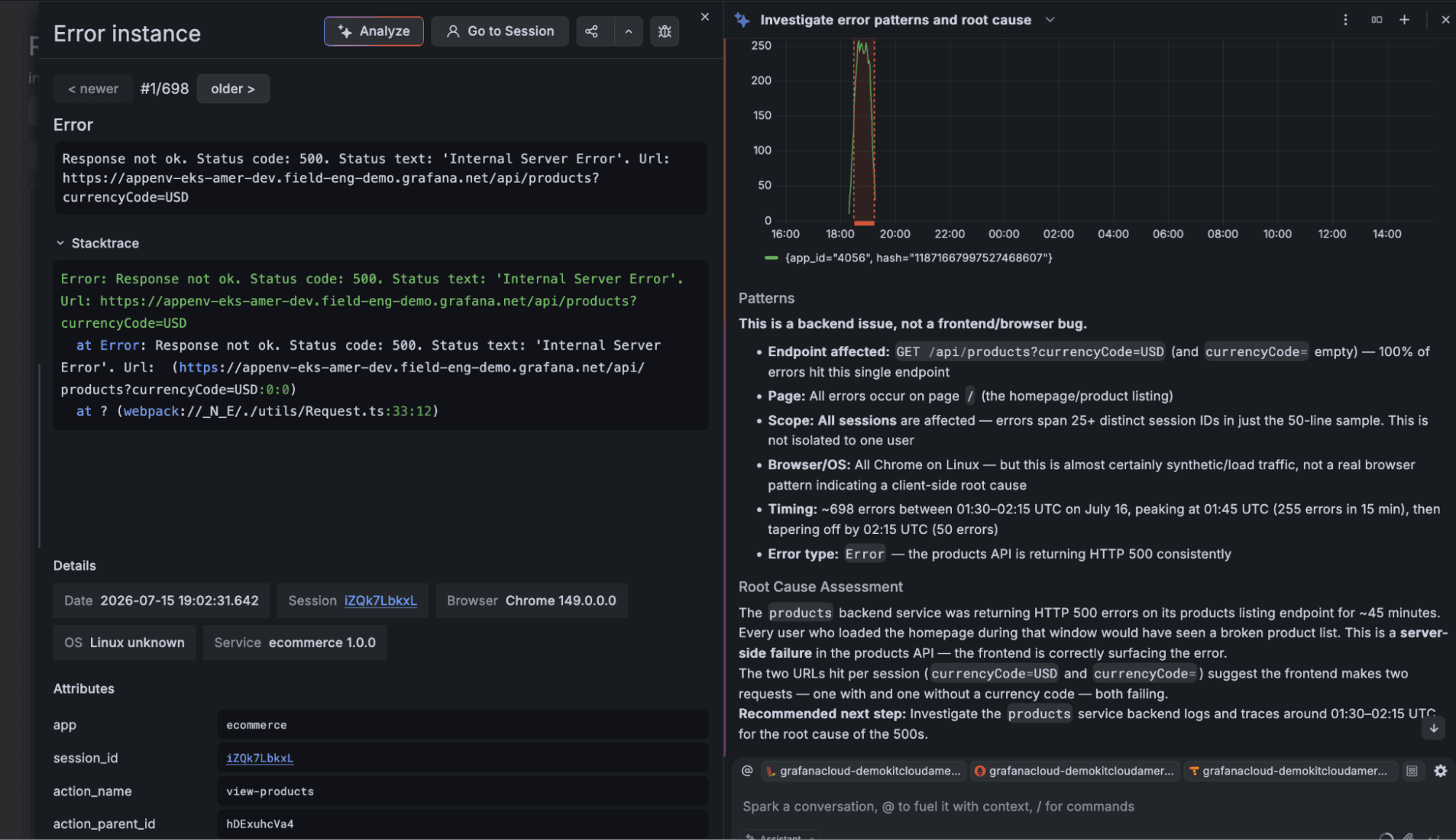
Task: Click the Attributes section heading
Action: tap(84, 688)
